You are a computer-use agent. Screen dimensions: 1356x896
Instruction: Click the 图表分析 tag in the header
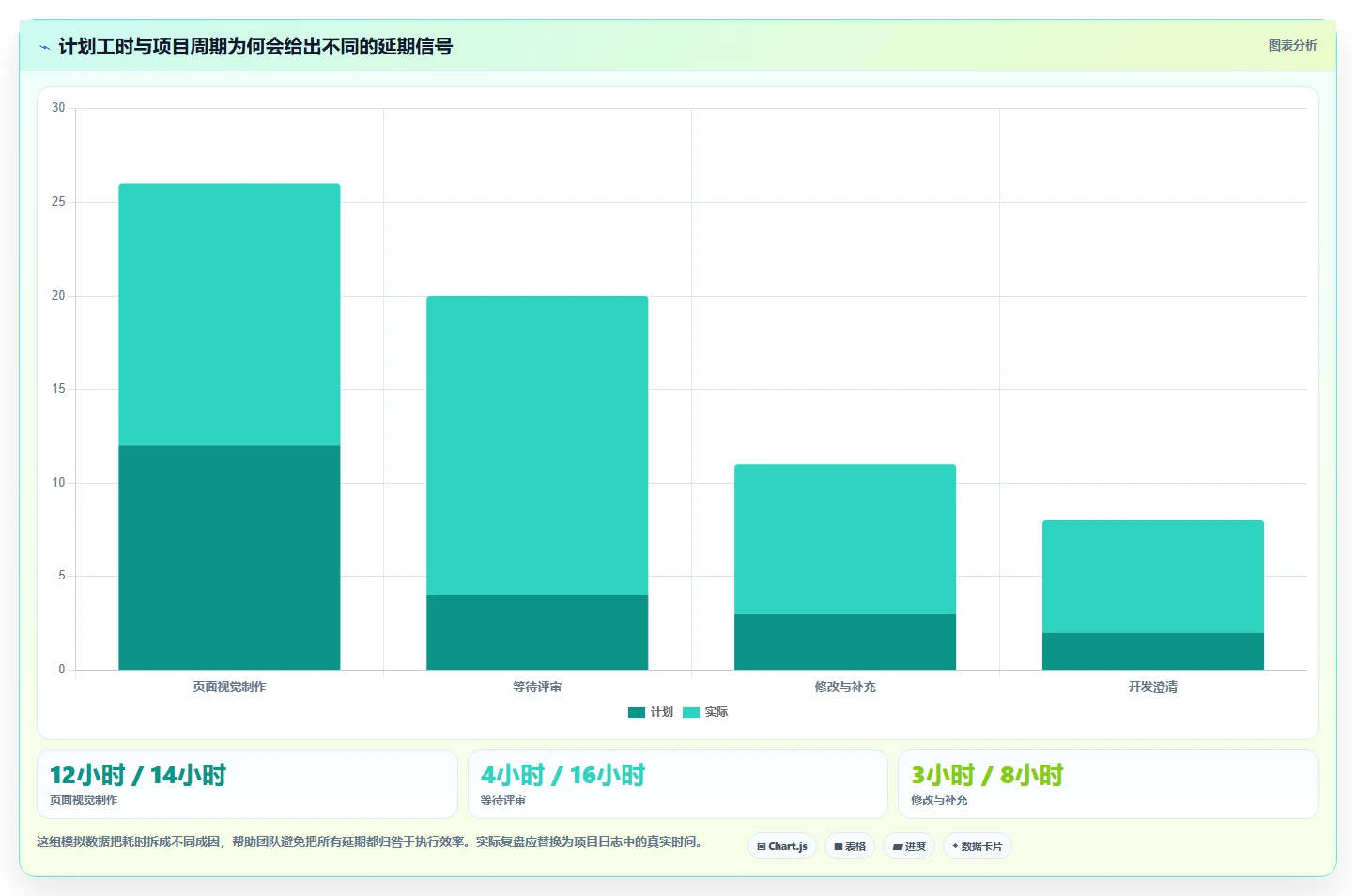[x=1292, y=45]
